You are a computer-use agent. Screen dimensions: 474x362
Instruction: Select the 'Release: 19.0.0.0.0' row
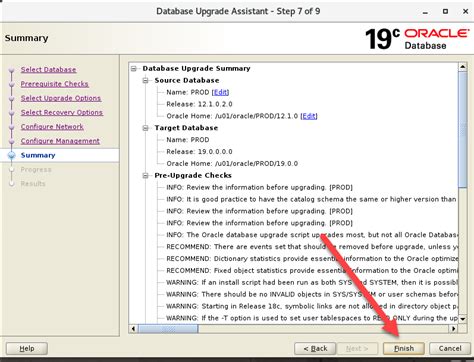[x=199, y=152]
